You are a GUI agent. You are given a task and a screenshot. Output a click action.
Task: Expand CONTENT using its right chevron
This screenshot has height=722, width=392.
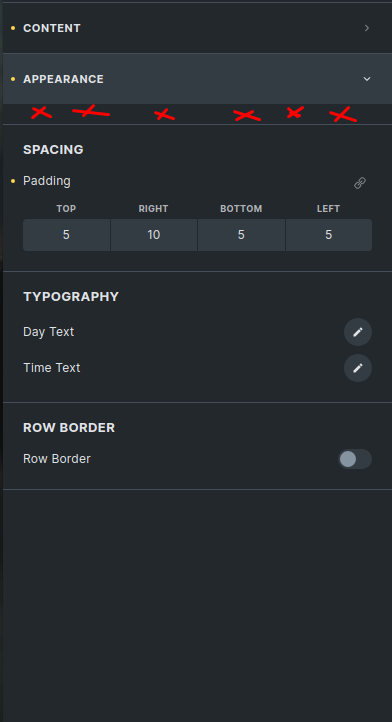[x=367, y=28]
